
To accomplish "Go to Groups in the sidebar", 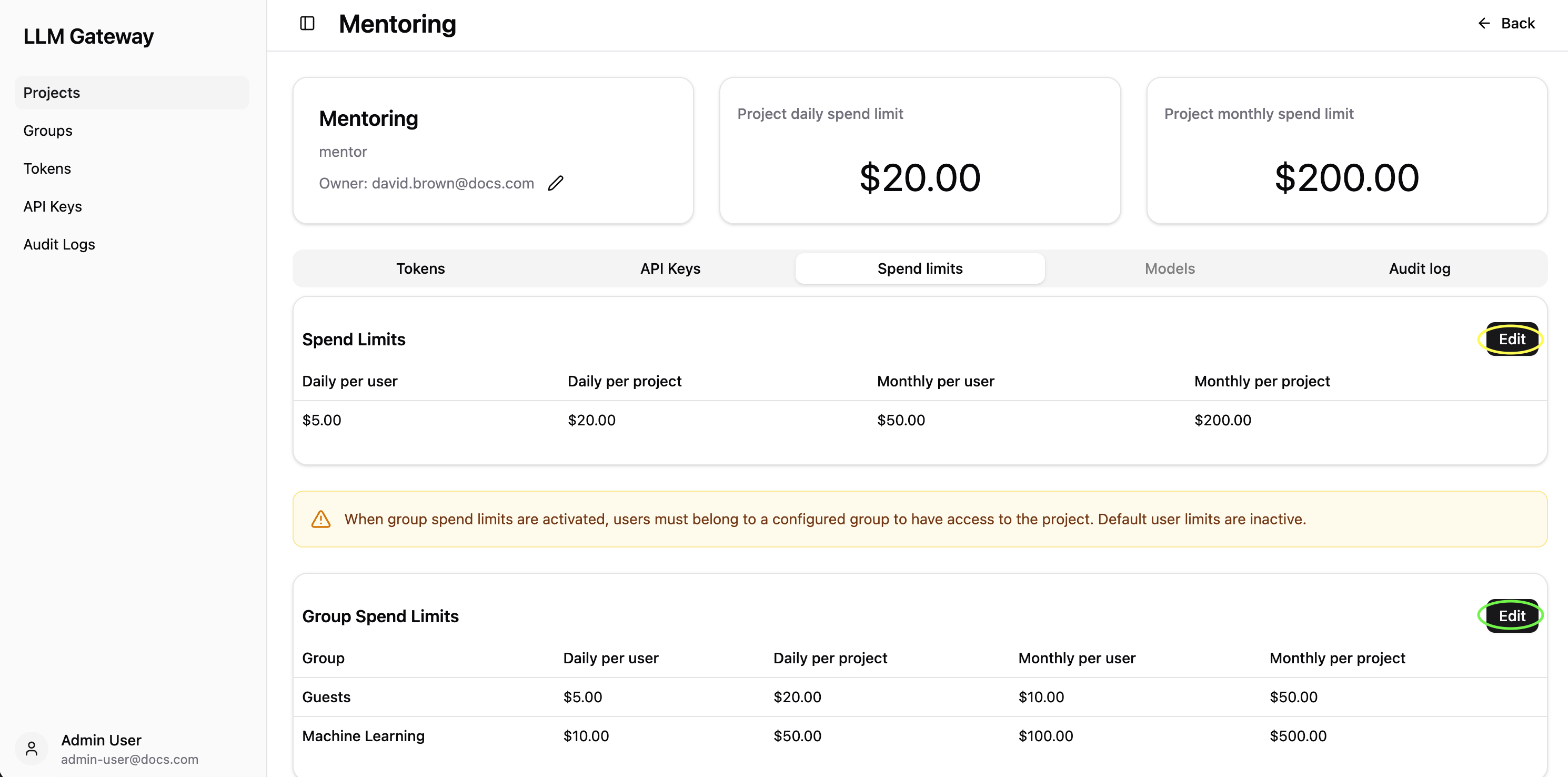I will pyautogui.click(x=132, y=131).
